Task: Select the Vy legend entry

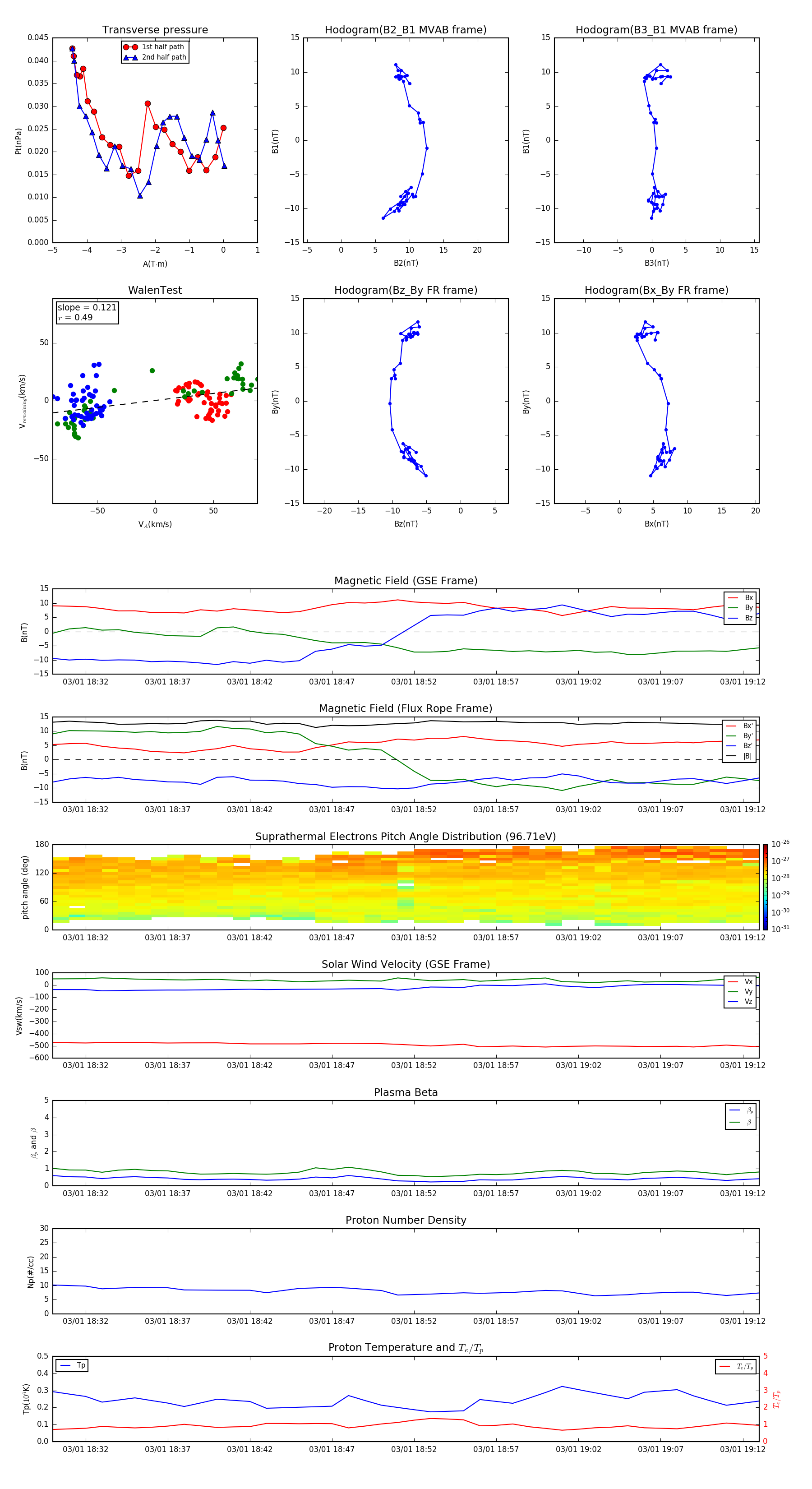Action: [740, 991]
